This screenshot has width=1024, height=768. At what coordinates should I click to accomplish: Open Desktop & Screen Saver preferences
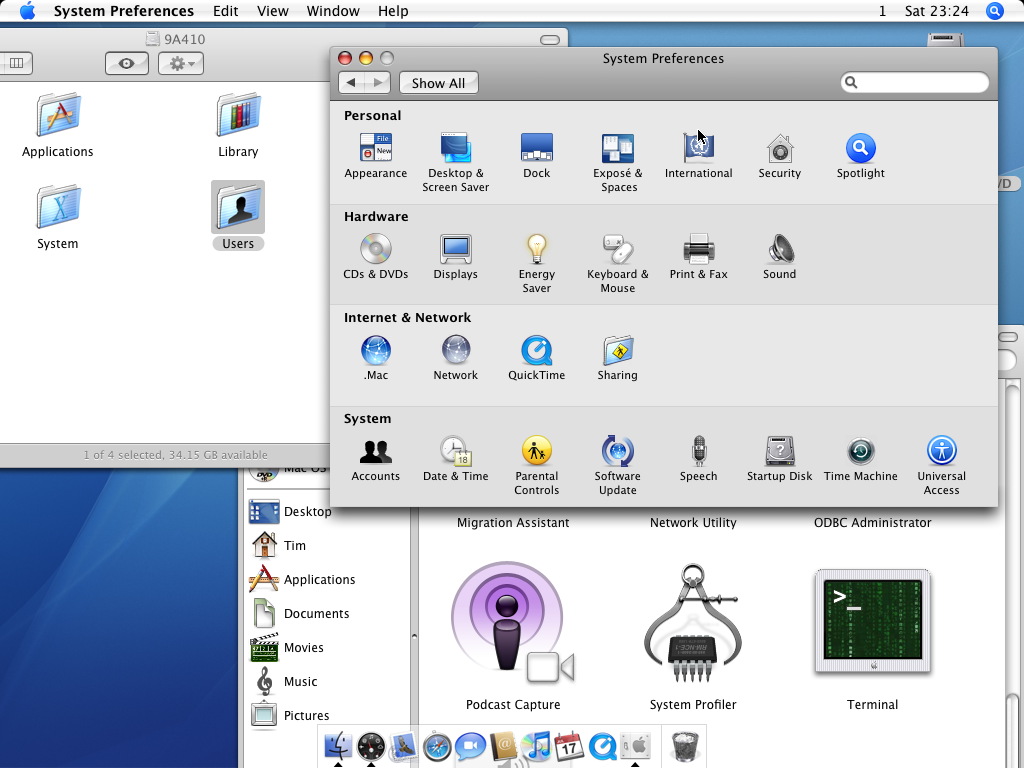coord(455,163)
